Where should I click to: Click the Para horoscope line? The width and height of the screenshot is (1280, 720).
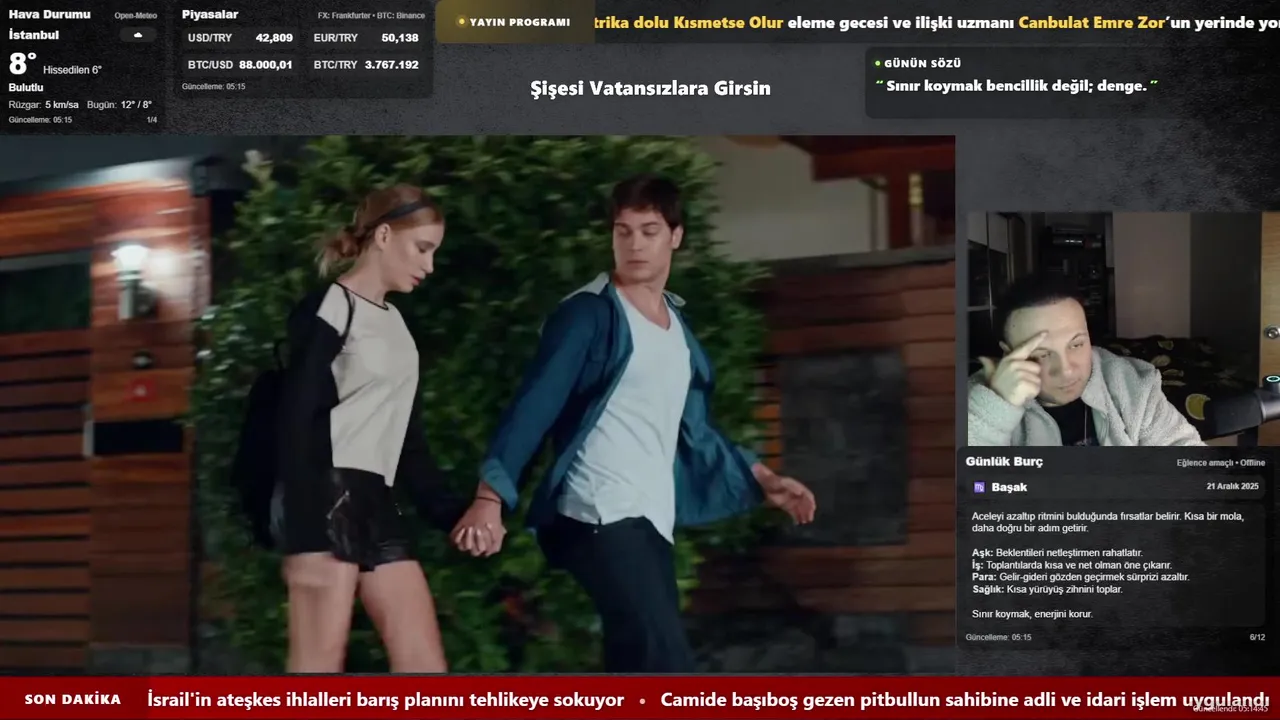coord(1080,577)
